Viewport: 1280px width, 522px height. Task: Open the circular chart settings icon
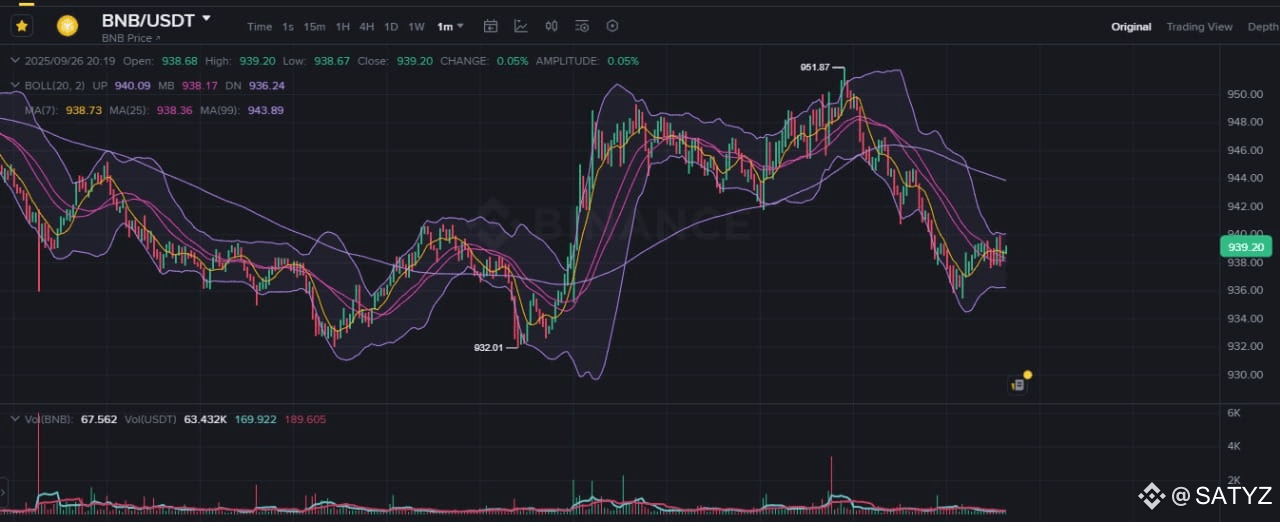point(613,26)
